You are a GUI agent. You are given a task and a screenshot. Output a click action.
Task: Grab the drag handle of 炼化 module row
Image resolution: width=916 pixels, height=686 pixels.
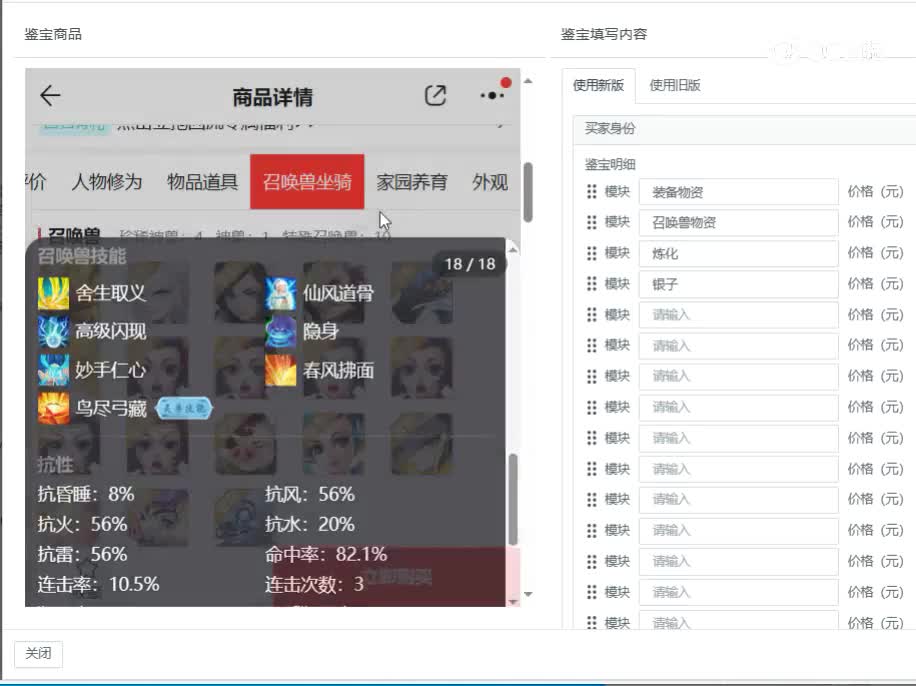point(591,253)
